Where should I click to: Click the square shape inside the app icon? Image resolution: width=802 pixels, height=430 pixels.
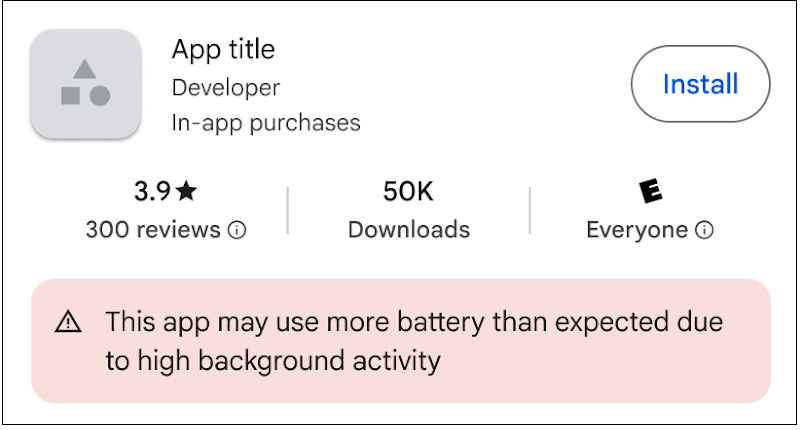pos(70,96)
